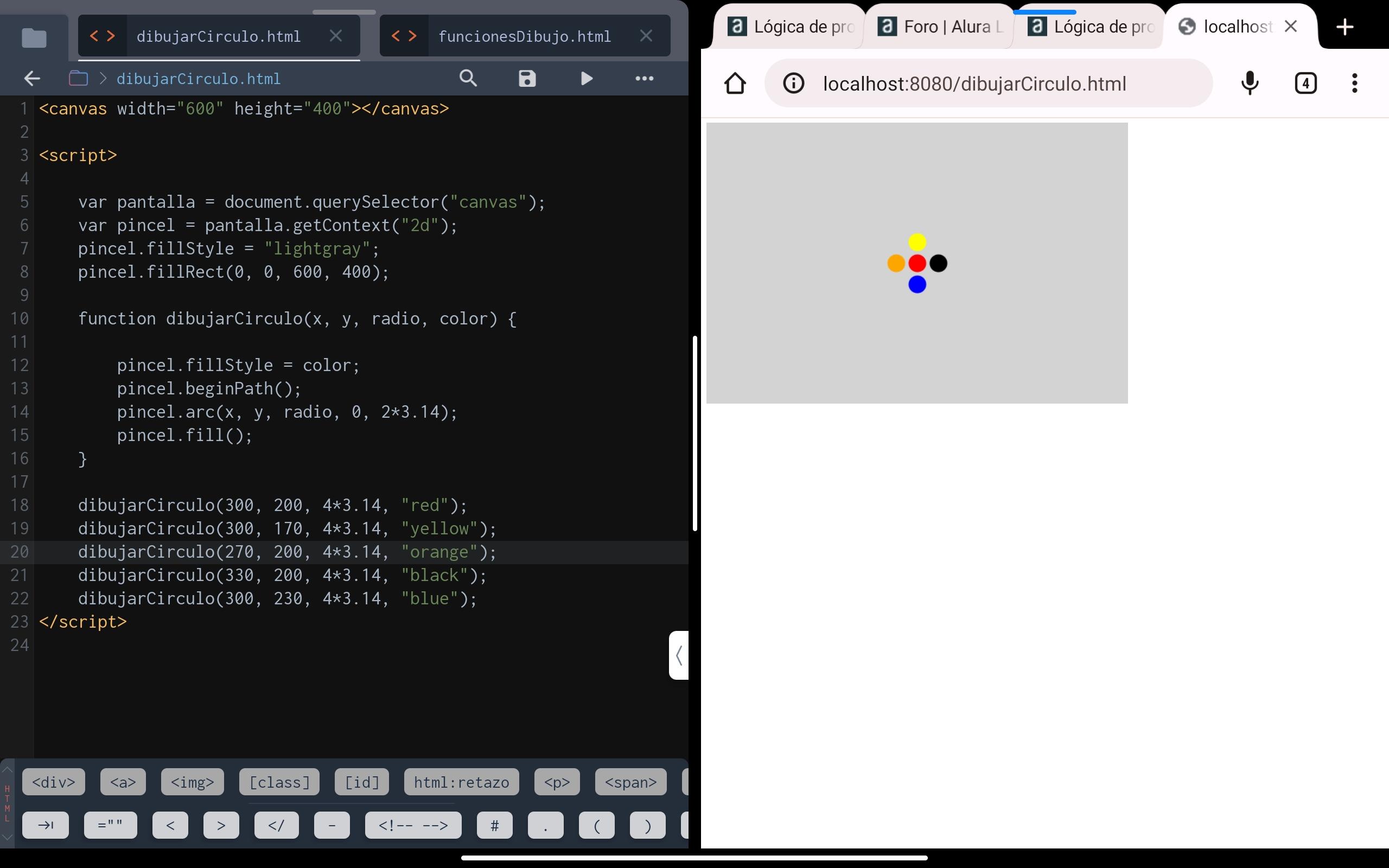
Task: Open the site info icon in address bar
Action: 794,84
